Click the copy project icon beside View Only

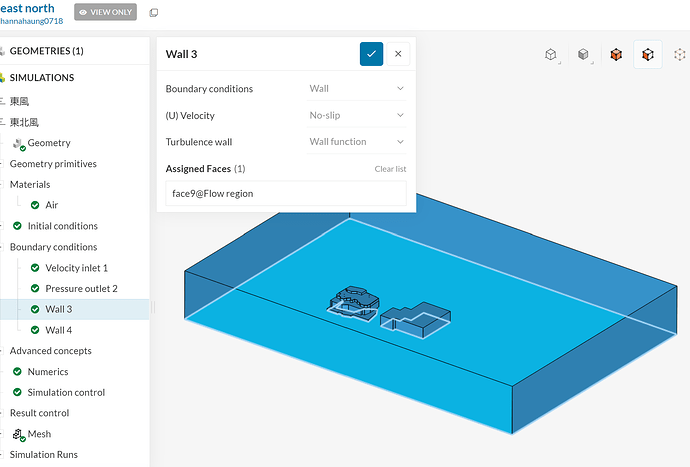(x=153, y=13)
